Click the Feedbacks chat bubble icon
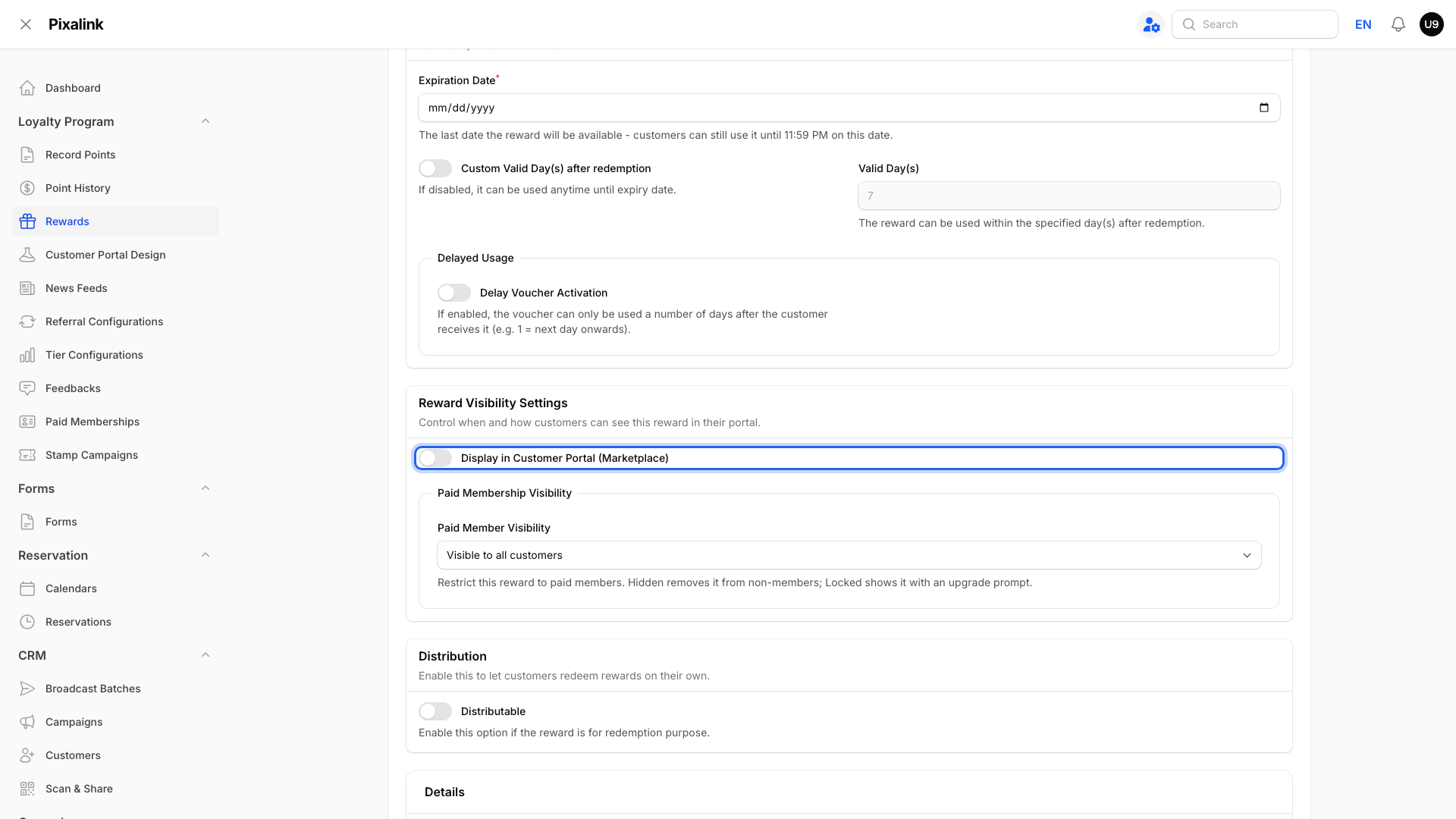The image size is (1456, 819). [27, 388]
